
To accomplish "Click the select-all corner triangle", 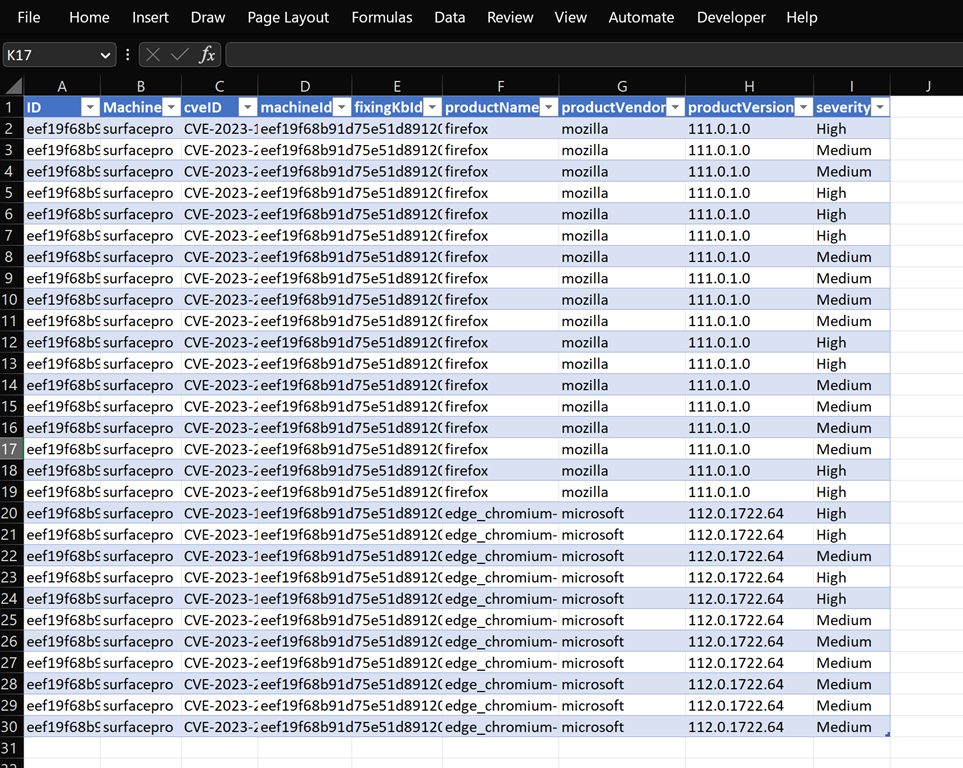I will click(11, 86).
